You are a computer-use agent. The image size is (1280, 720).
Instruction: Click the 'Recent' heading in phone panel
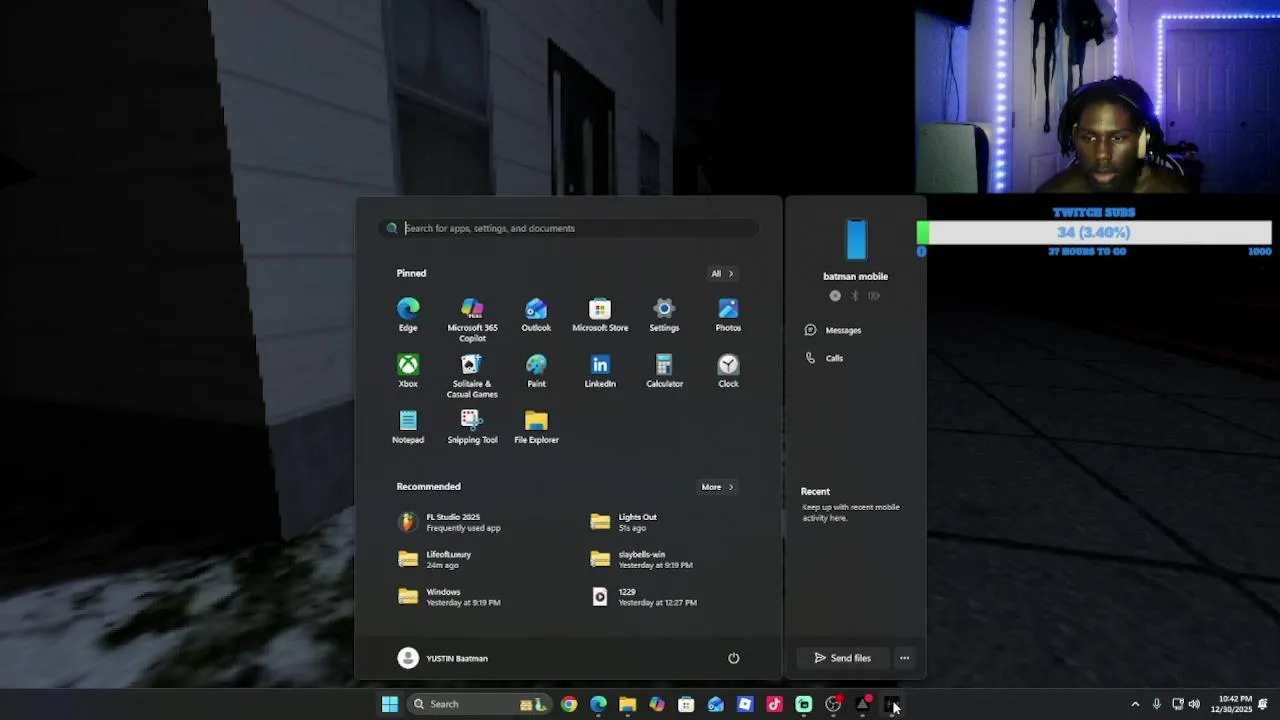(x=815, y=491)
